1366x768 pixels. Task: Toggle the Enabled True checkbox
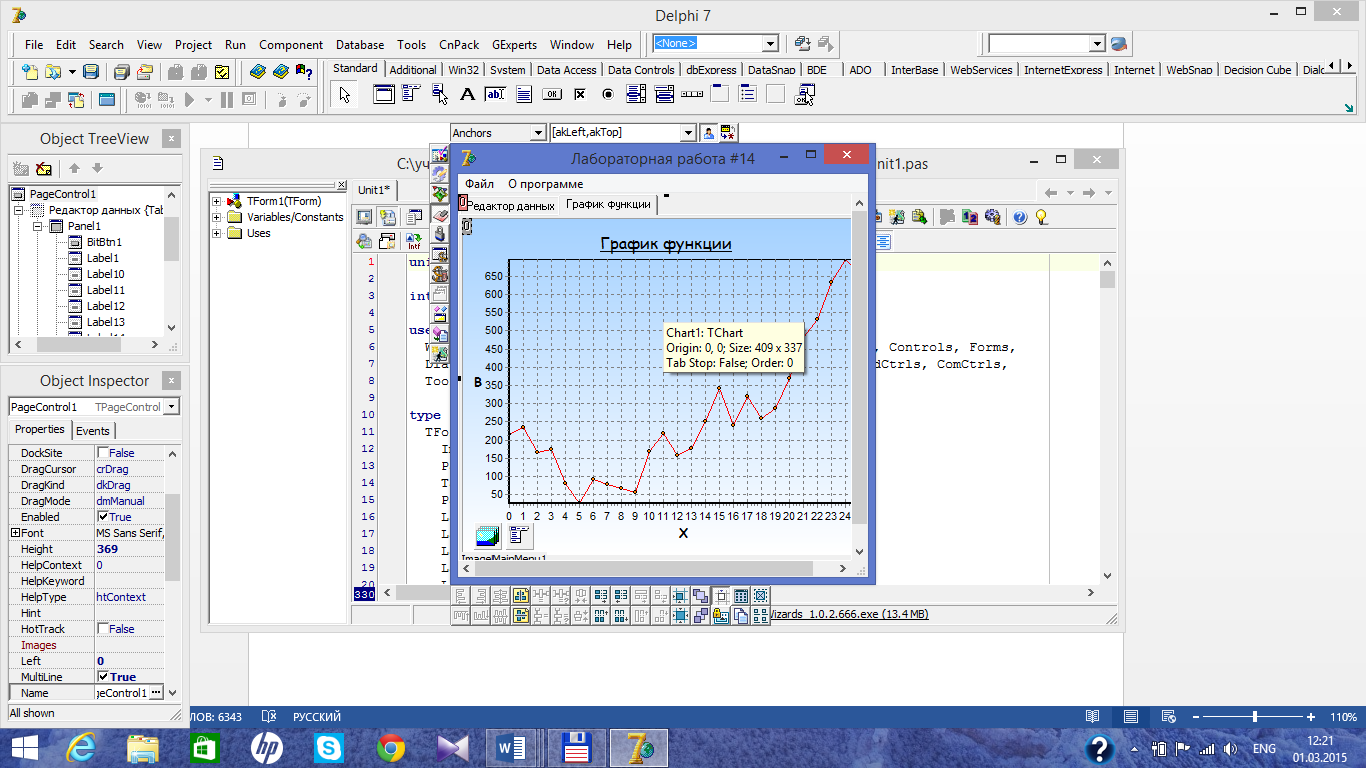pyautogui.click(x=103, y=517)
